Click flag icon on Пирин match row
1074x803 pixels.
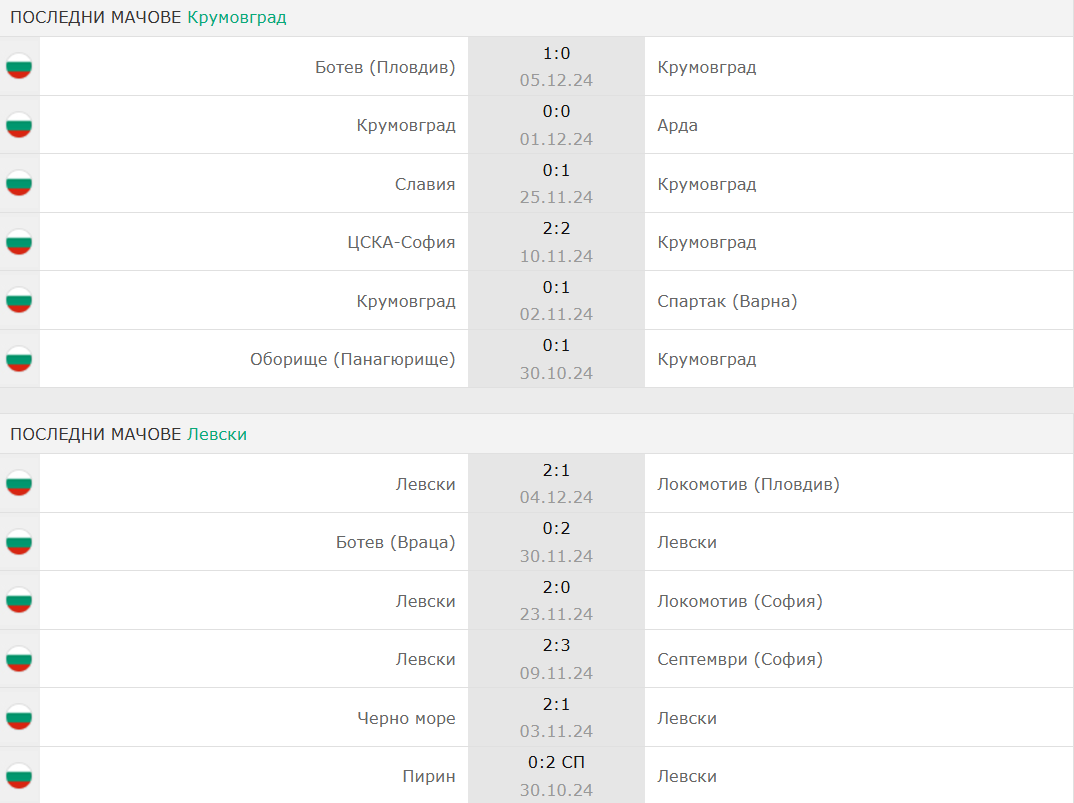(x=19, y=776)
